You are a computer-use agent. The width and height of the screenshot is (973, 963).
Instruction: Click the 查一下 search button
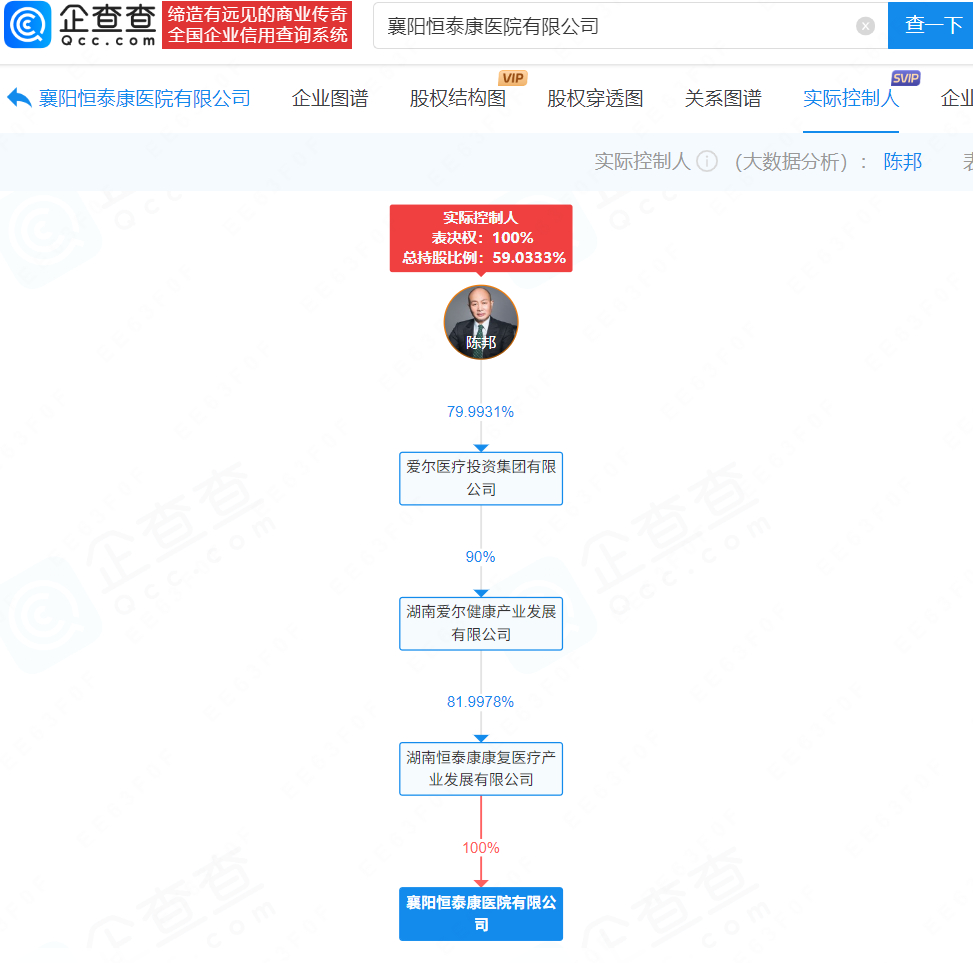pyautogui.click(x=933, y=25)
